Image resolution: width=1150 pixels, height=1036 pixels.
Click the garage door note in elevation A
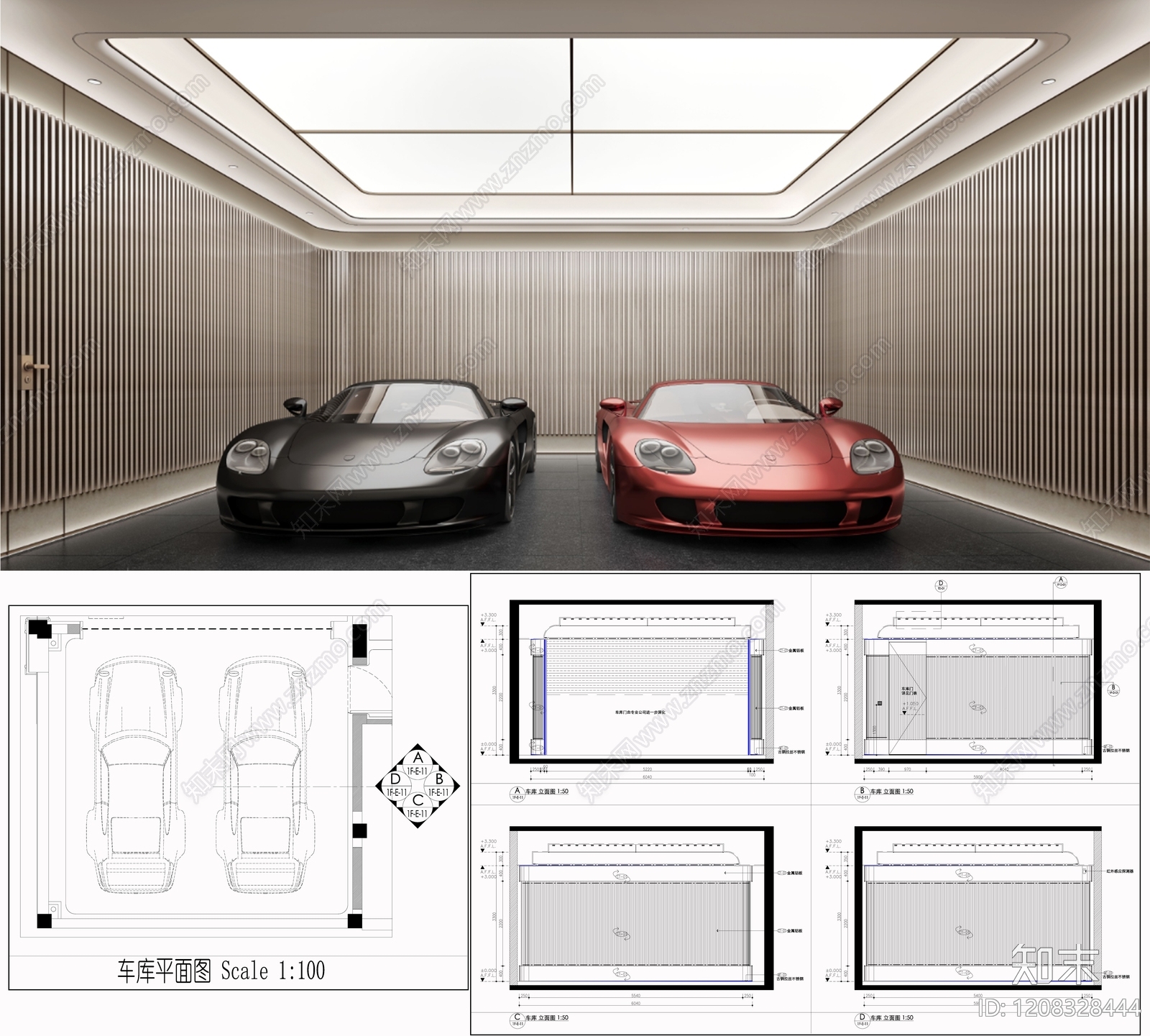(x=641, y=712)
